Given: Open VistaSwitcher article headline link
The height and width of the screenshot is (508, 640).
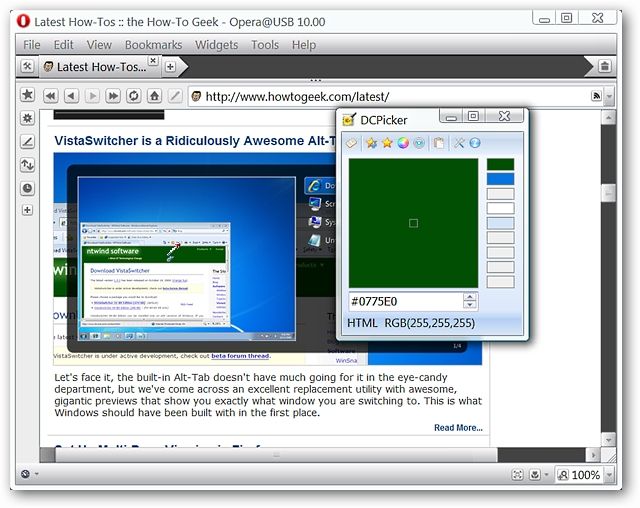Looking at the screenshot, I should (195, 141).
